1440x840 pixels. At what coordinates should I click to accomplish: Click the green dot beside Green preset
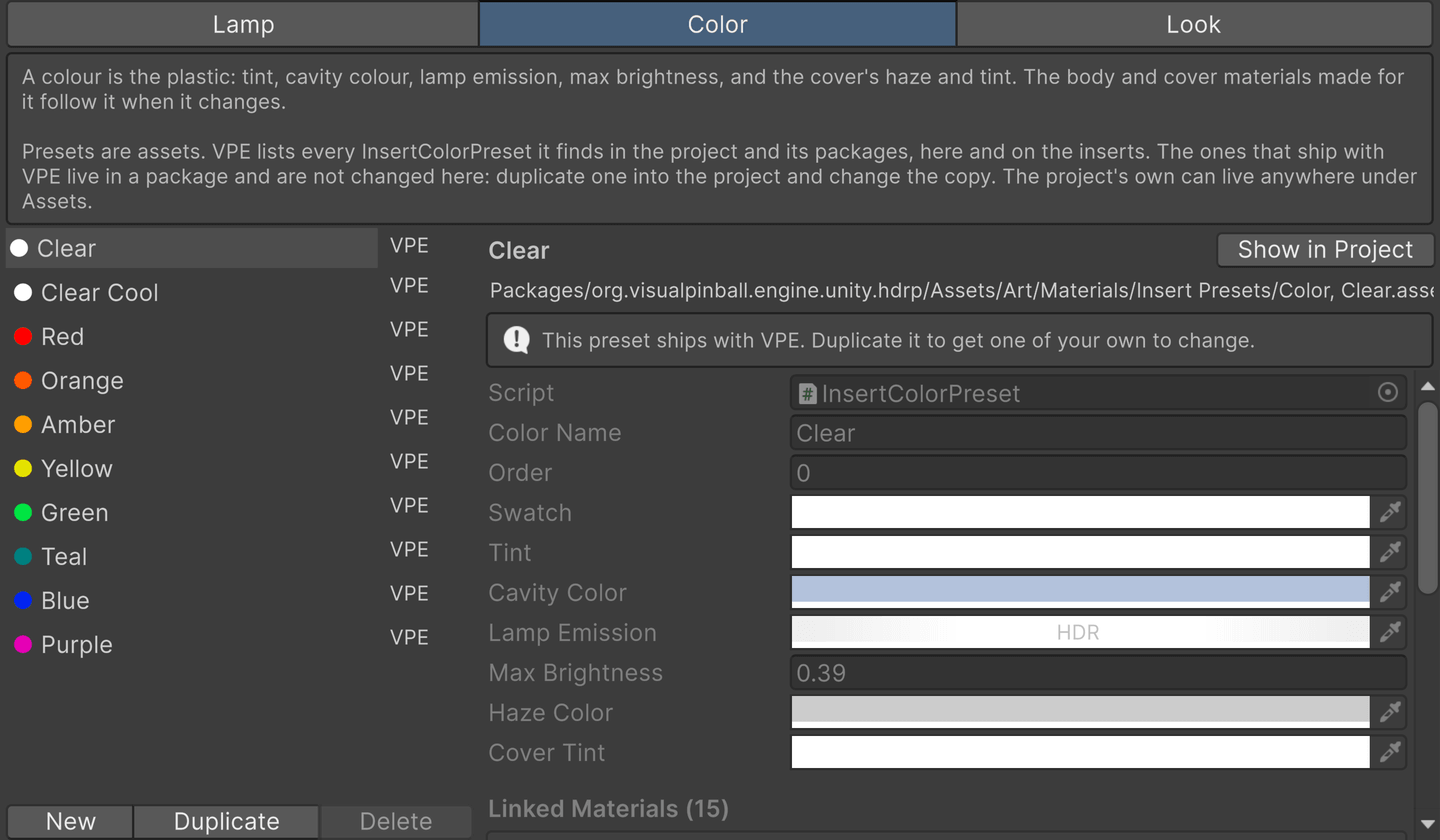click(x=23, y=513)
